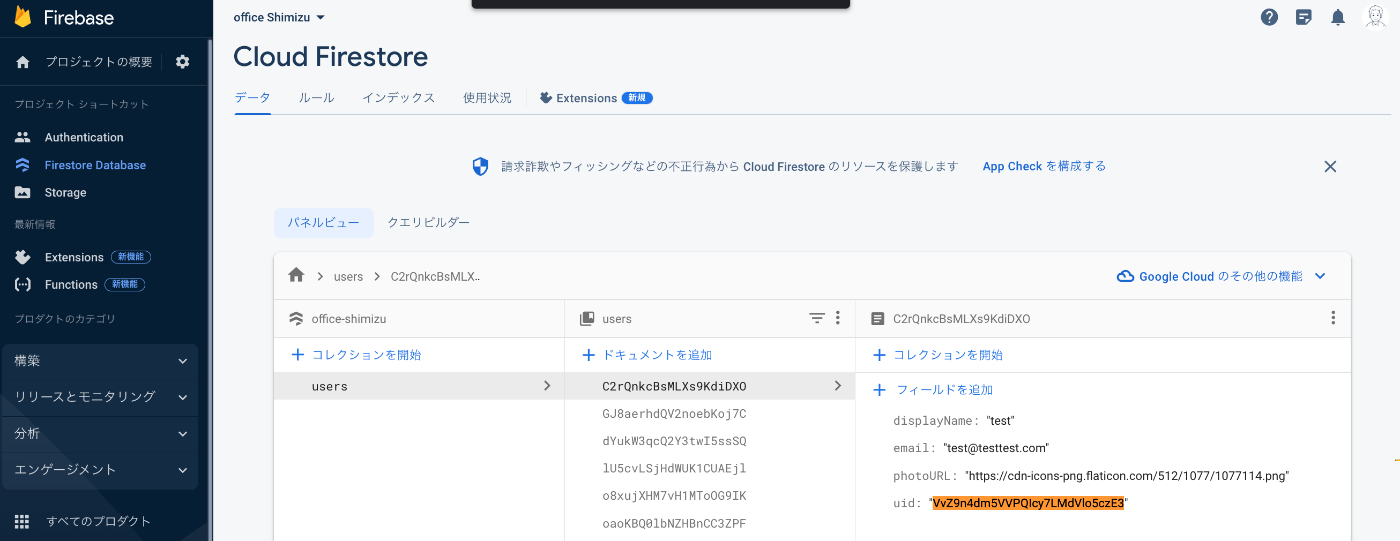The image size is (1400, 541).
Task: Open the office Shimizu project dropdown
Action: coord(279,17)
